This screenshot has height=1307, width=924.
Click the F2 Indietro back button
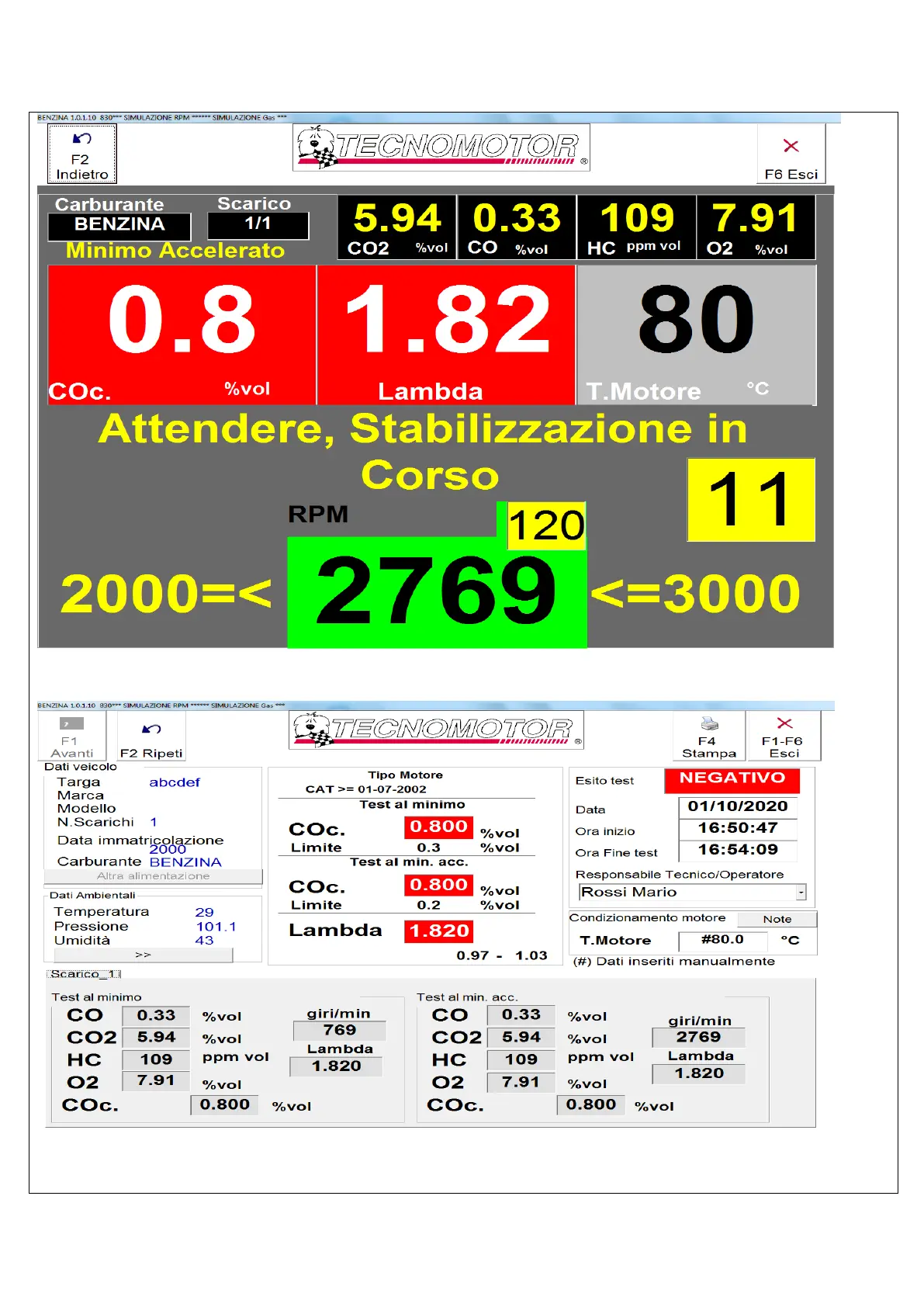(82, 154)
